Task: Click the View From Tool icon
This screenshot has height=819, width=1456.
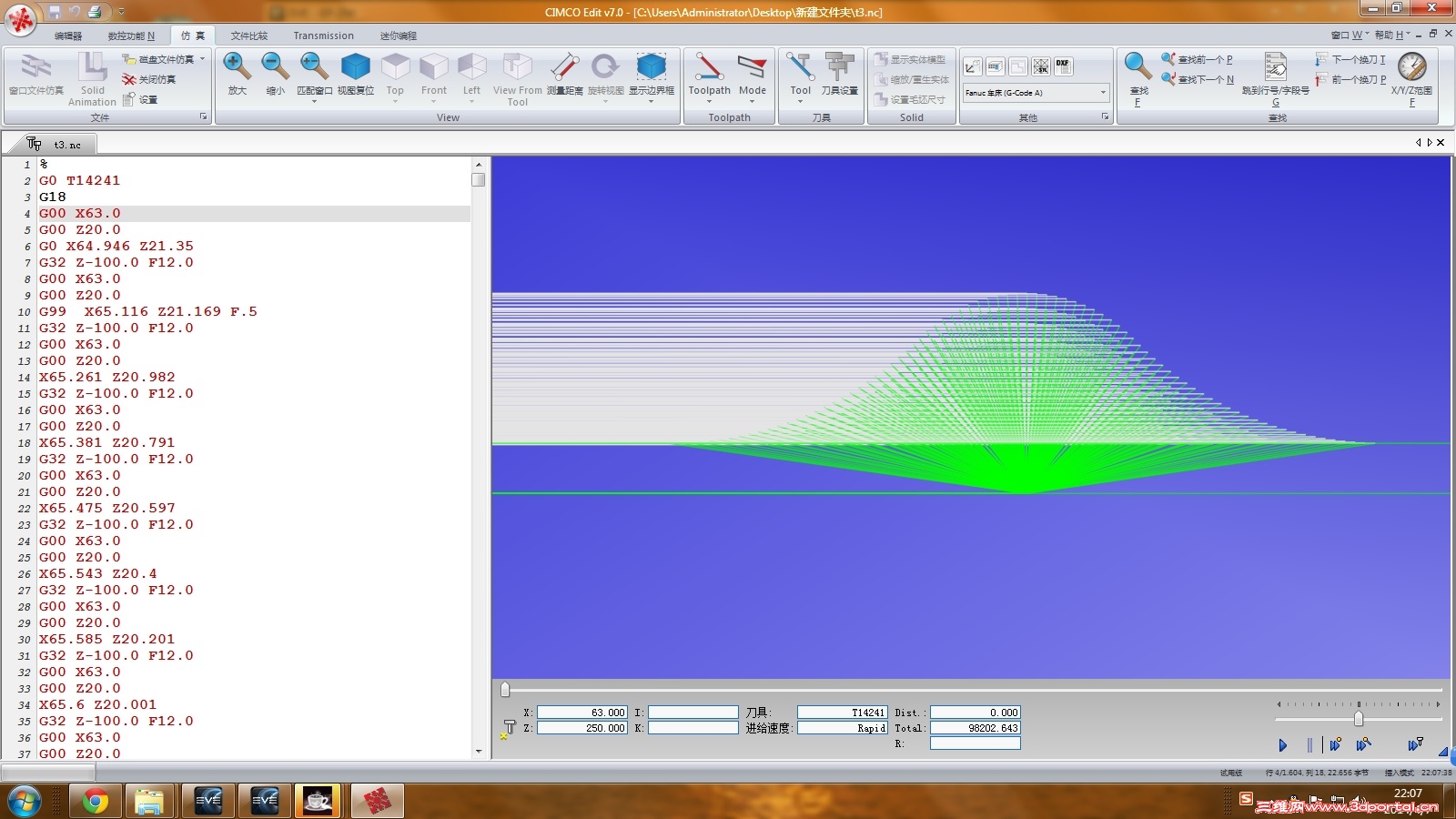Action: pos(517,66)
